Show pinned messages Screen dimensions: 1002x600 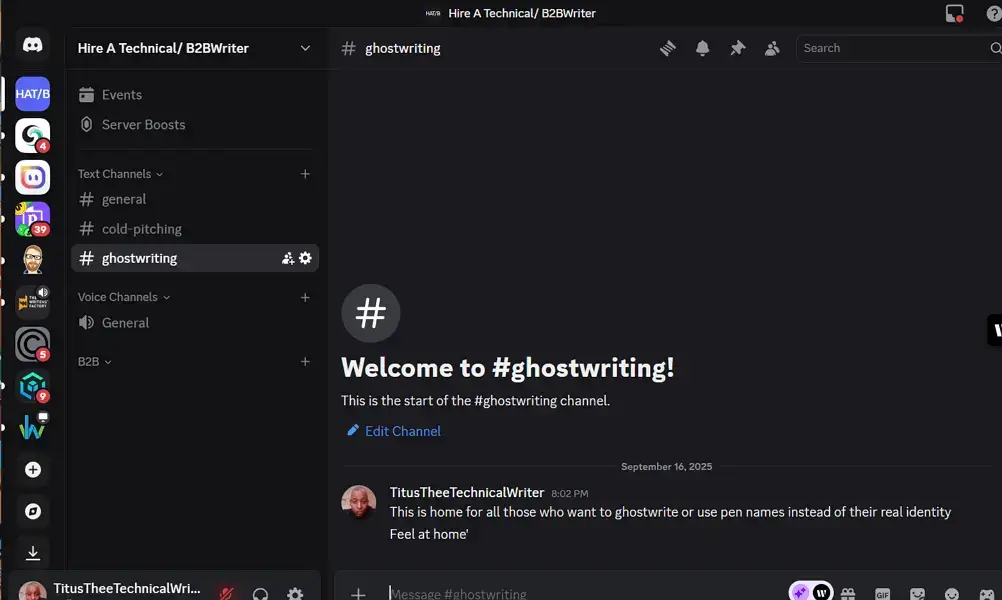(738, 48)
